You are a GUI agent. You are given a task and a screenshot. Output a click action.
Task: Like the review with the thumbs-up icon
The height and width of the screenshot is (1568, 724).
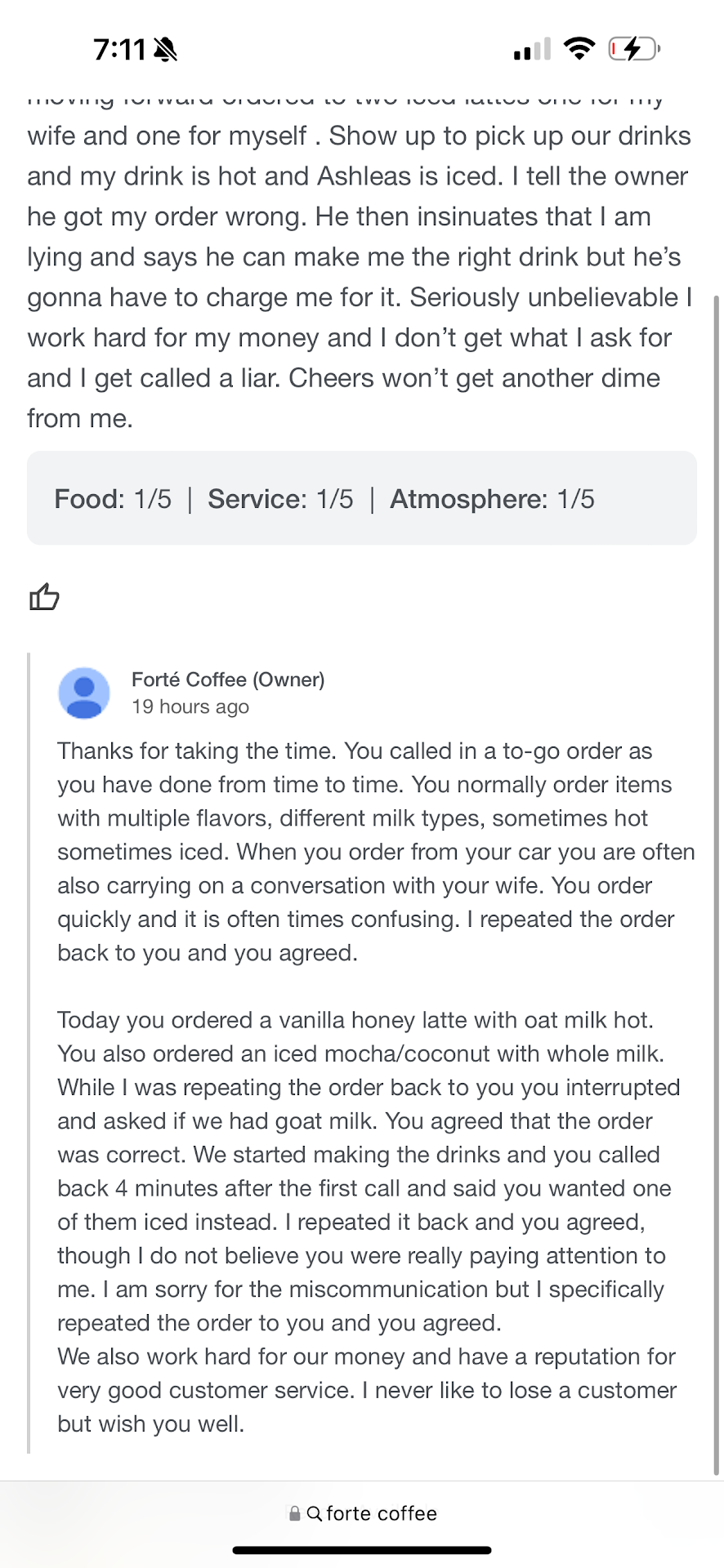pyautogui.click(x=45, y=597)
